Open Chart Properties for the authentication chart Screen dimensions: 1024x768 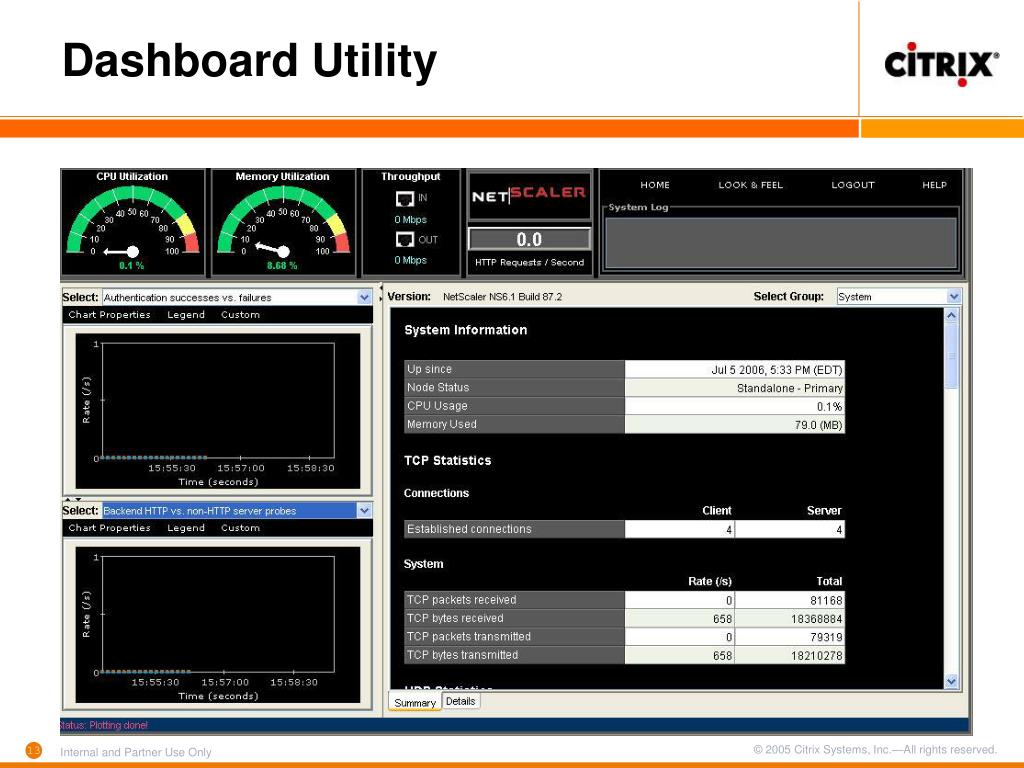pos(109,315)
